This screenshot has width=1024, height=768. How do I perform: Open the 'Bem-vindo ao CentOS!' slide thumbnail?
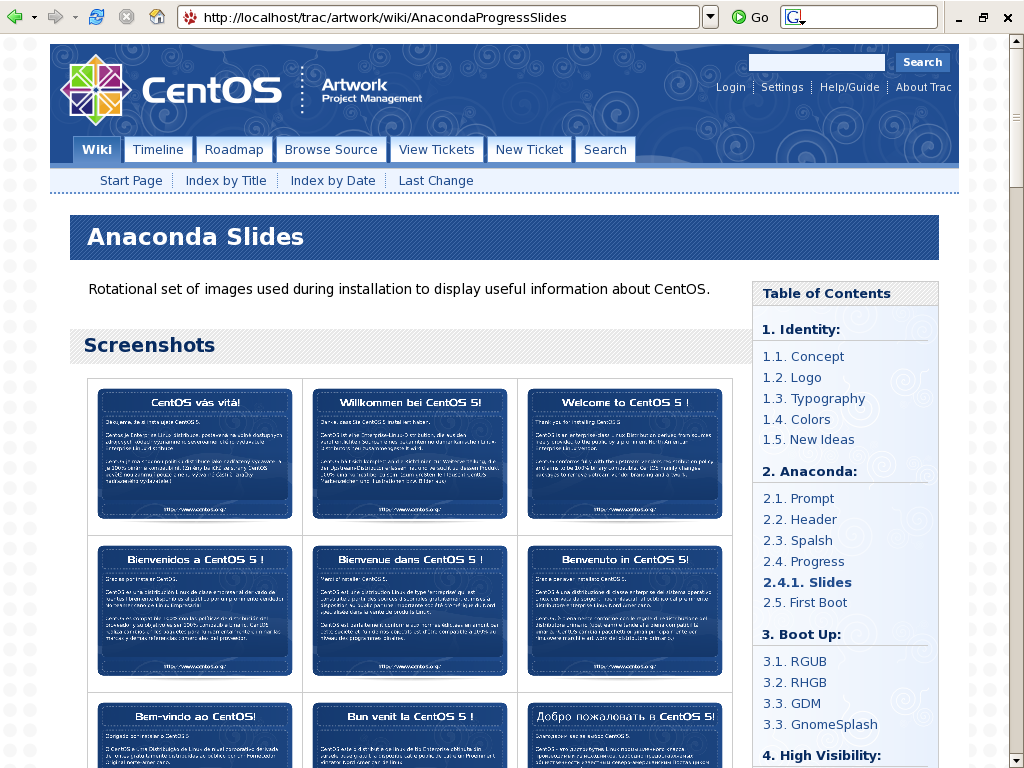pos(195,735)
